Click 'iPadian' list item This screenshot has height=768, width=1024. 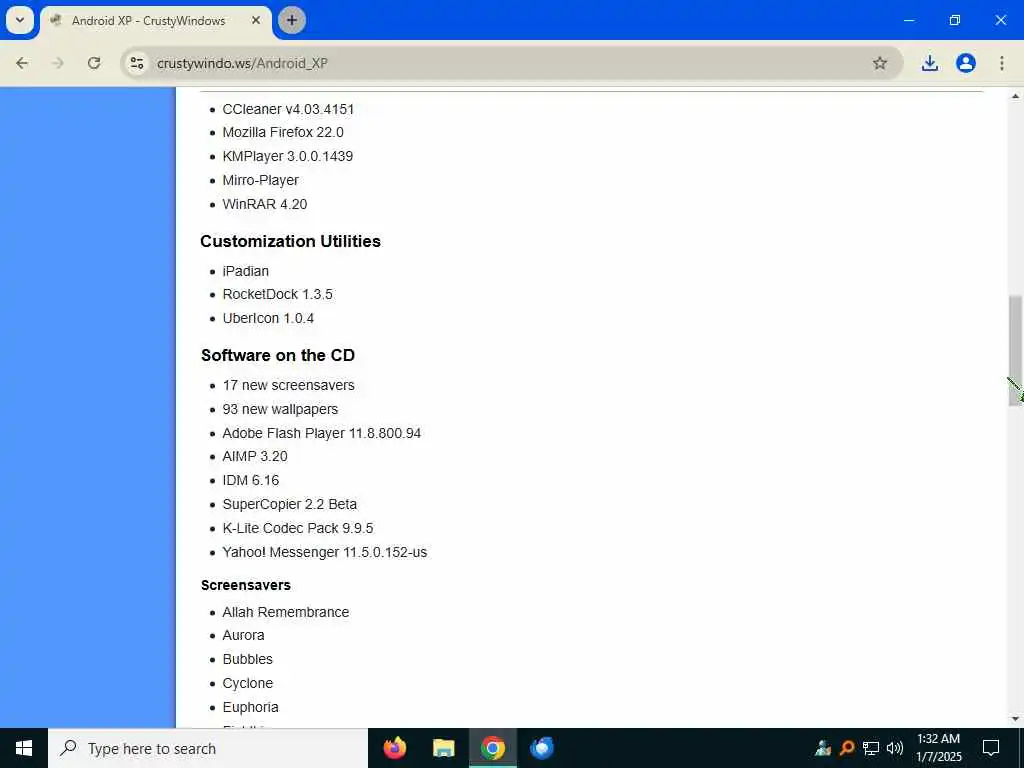click(246, 271)
